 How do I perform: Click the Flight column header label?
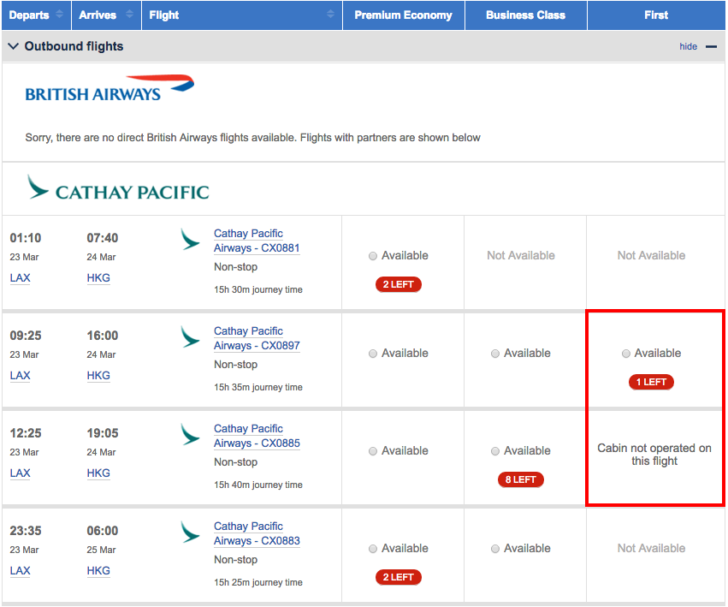click(x=164, y=15)
